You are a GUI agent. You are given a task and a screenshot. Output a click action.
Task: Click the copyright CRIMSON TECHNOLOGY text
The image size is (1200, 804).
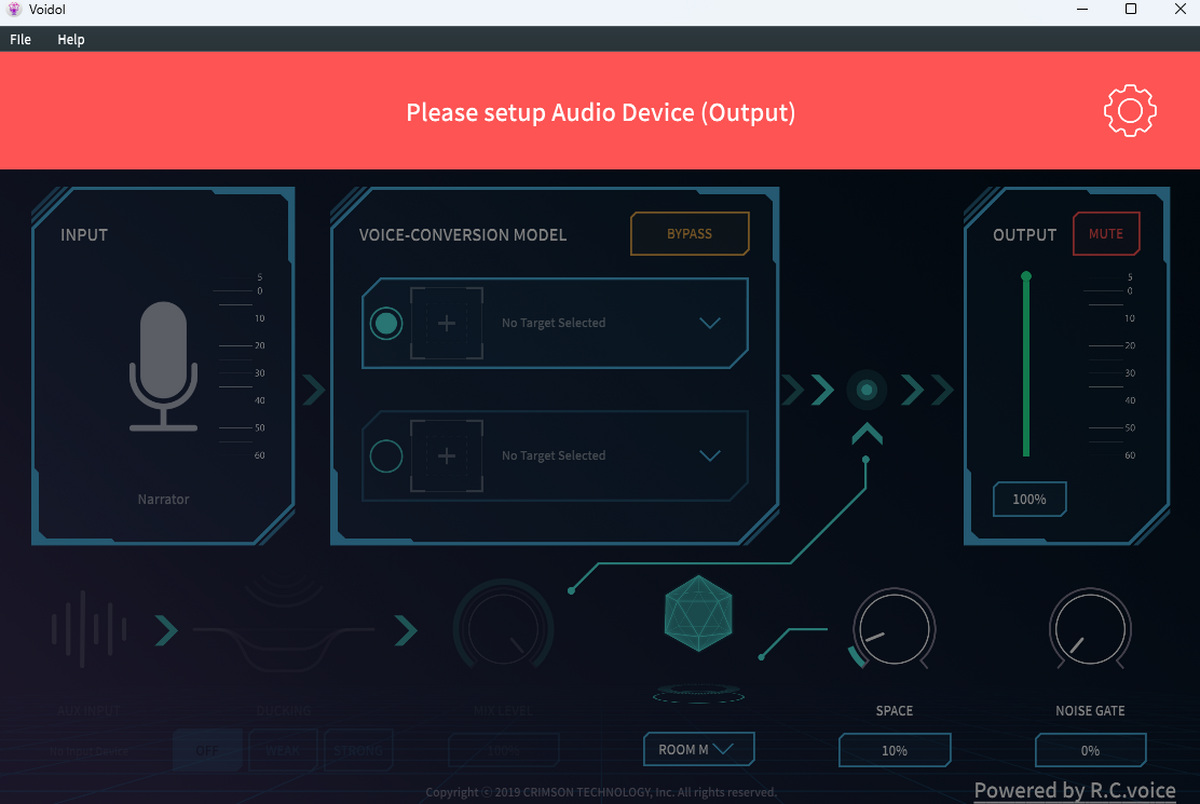pyautogui.click(x=601, y=792)
